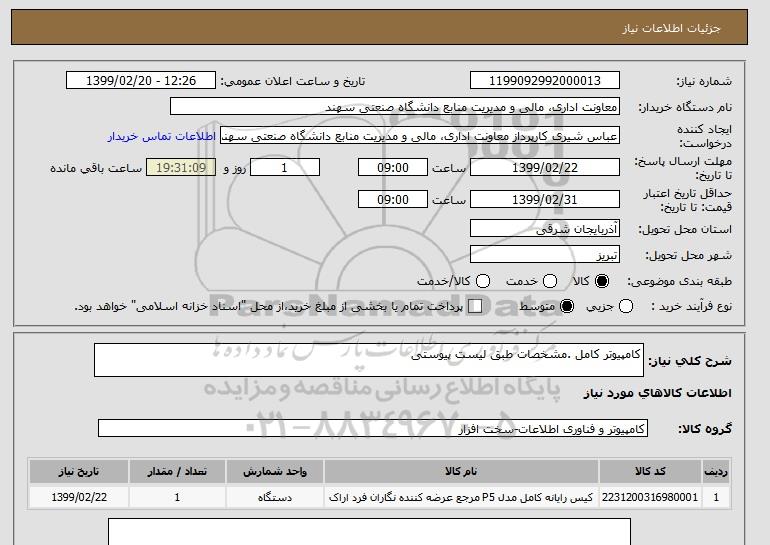The height and width of the screenshot is (545, 770).
Task: Click the نام دستگاه خریدار field
Action: point(395,107)
